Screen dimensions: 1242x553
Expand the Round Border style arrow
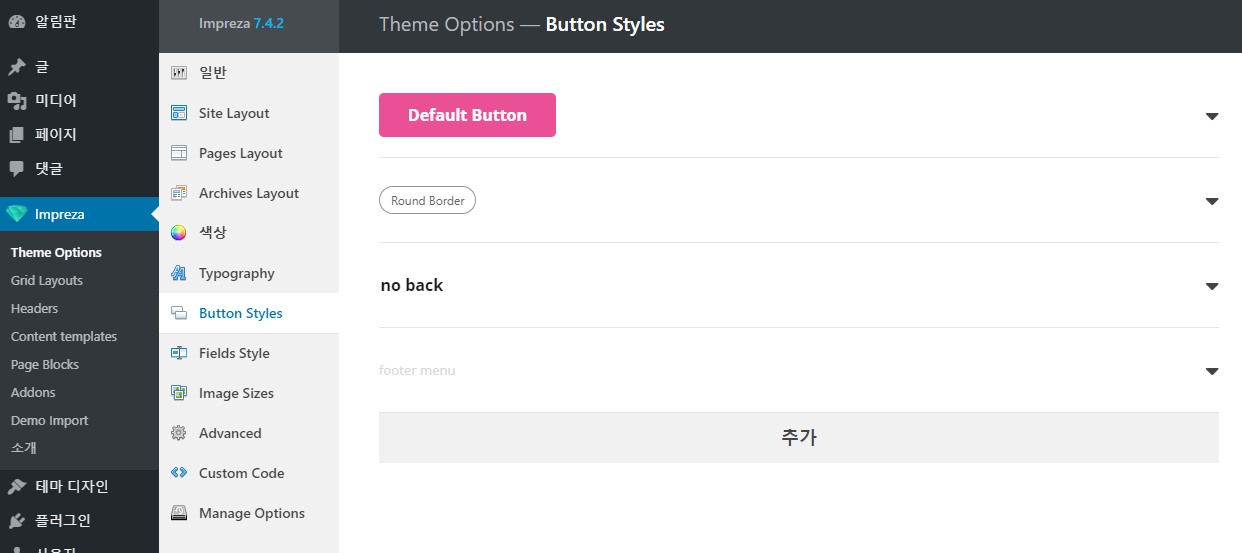1211,201
